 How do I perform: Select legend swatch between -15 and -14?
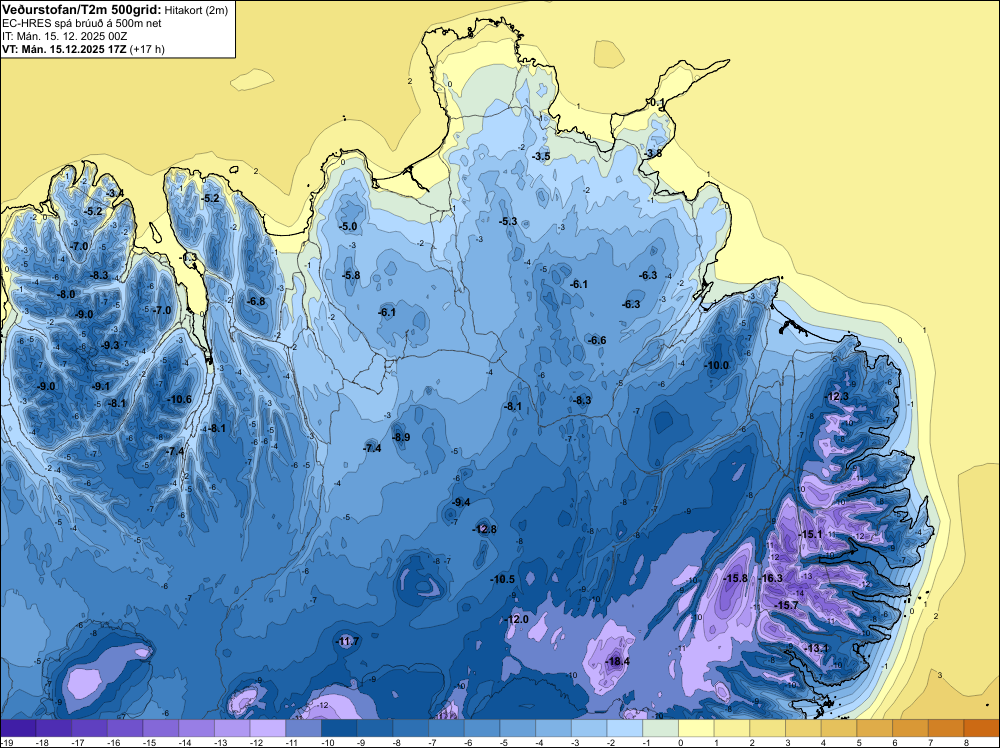point(161,728)
